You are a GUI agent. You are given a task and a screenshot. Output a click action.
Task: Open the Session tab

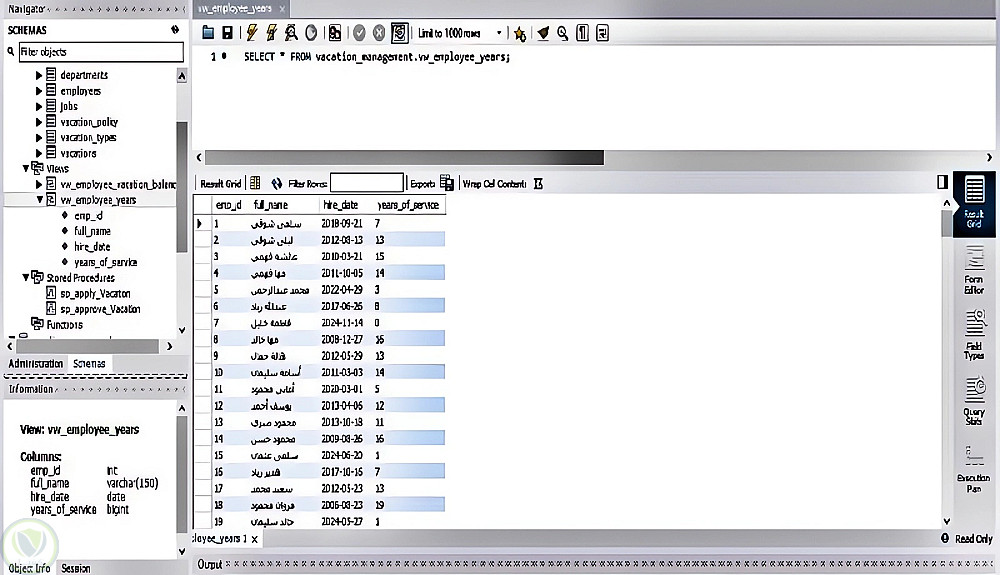pos(75,568)
